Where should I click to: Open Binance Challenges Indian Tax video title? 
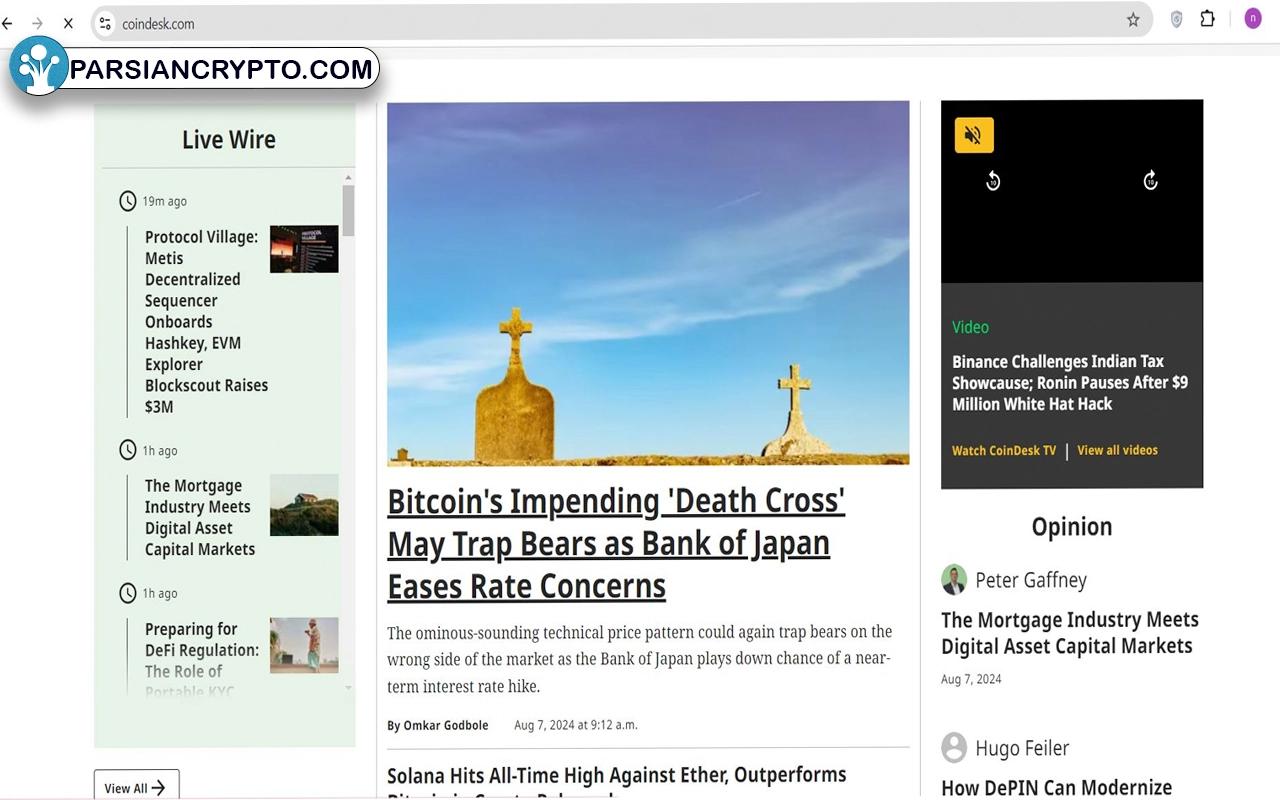click(1070, 383)
